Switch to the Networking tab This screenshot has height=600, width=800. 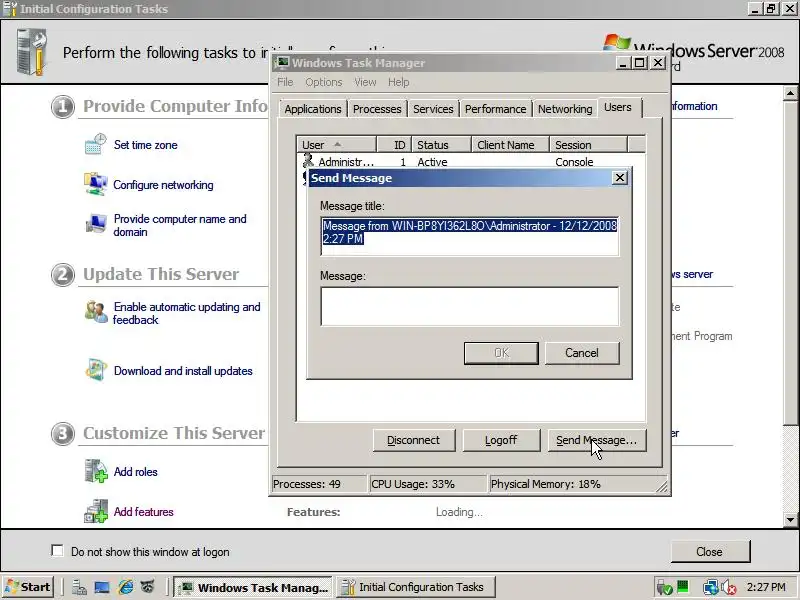(x=565, y=109)
